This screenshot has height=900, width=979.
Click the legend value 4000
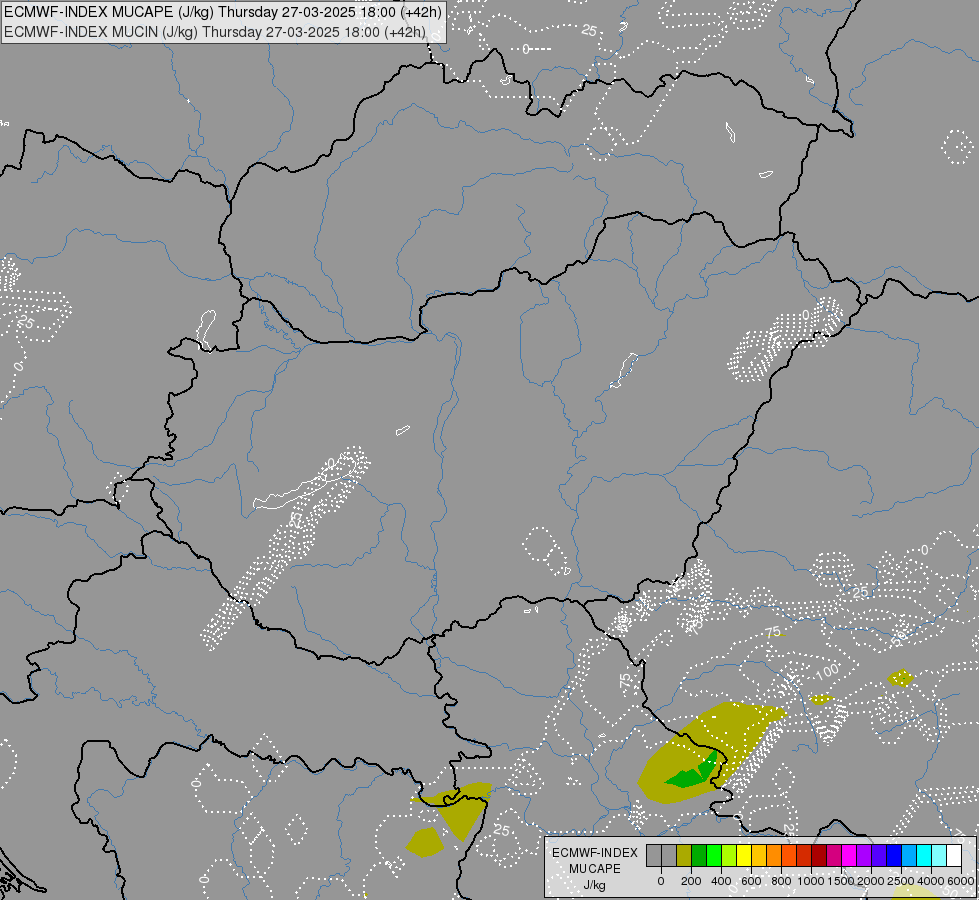(931, 881)
